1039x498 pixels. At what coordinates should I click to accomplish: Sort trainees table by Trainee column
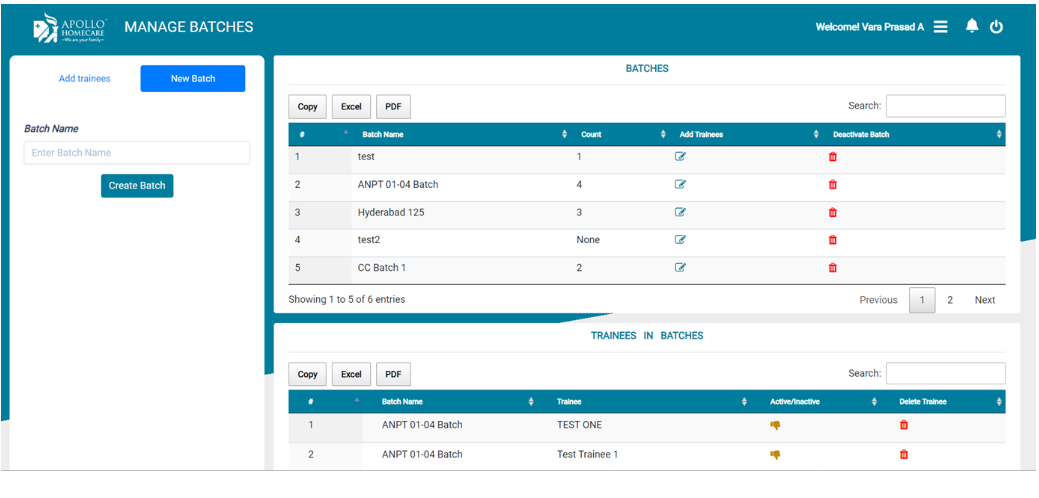pos(650,402)
